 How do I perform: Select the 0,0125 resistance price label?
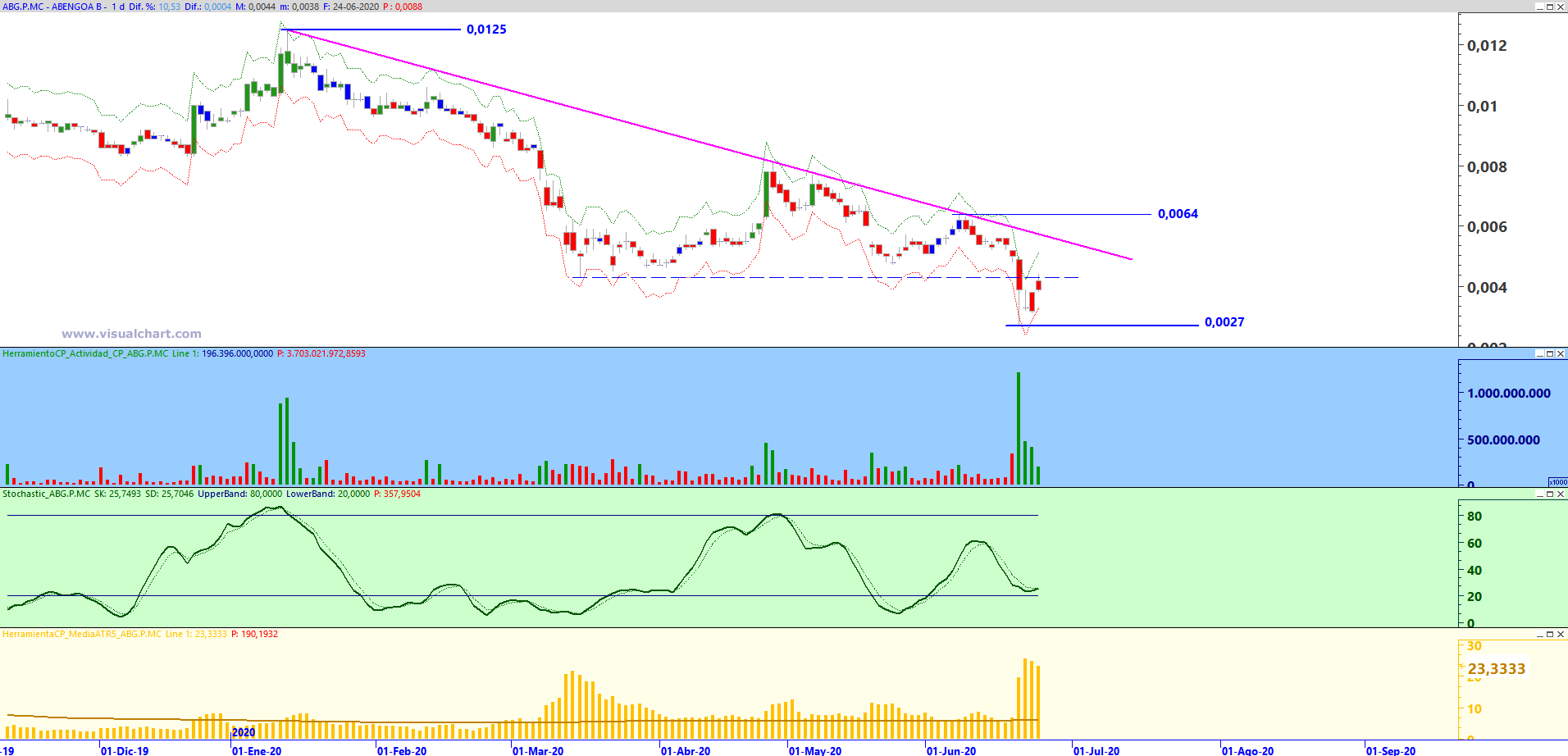(486, 30)
